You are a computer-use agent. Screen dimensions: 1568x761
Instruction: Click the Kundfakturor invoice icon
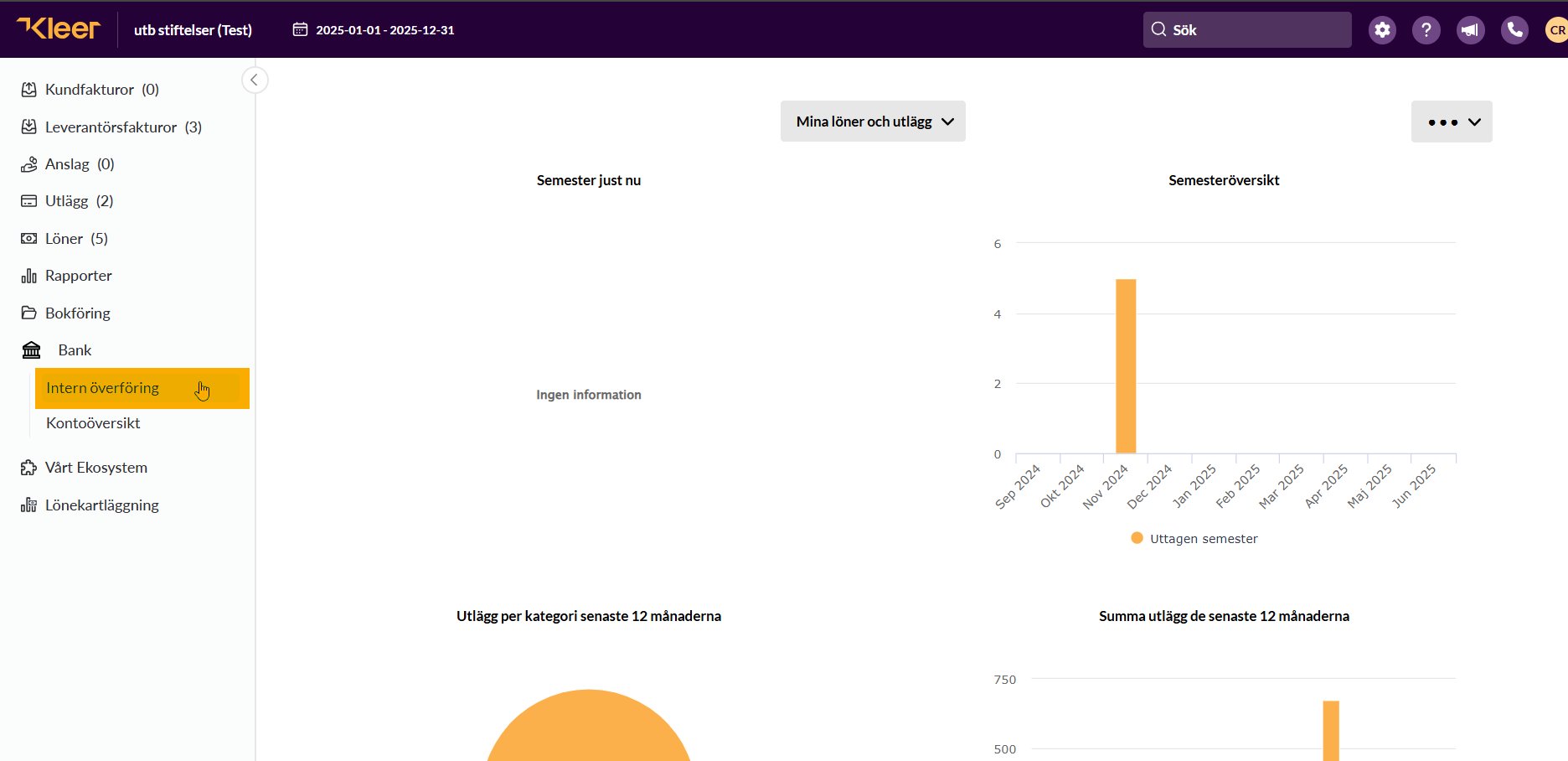point(28,90)
